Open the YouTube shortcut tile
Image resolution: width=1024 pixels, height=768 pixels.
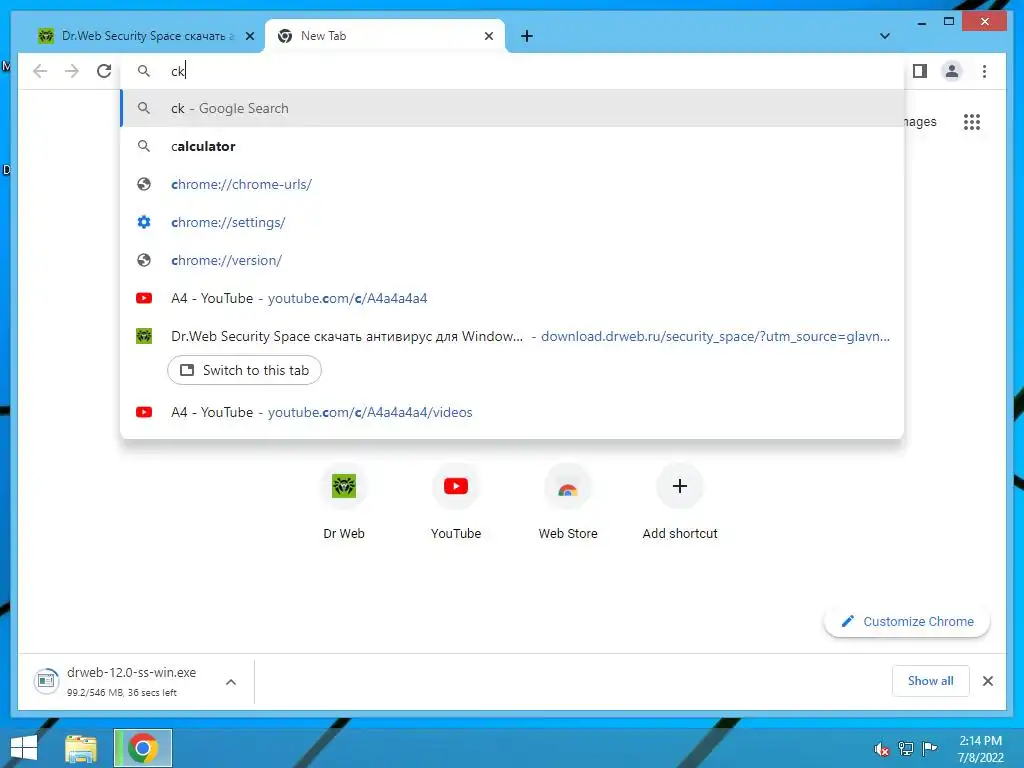(x=456, y=502)
